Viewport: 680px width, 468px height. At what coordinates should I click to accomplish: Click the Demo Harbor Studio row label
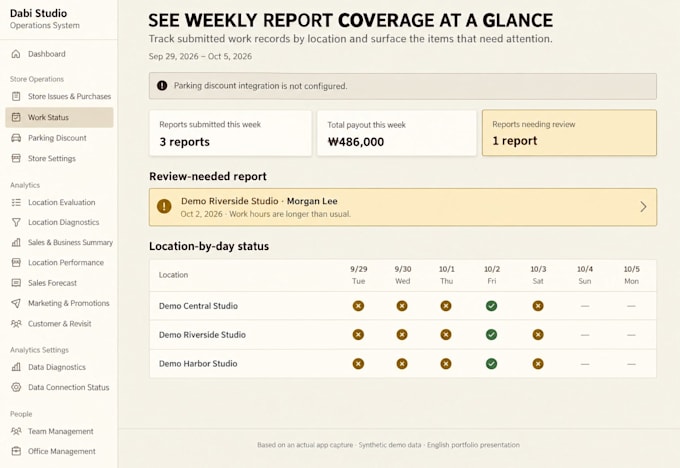[198, 363]
